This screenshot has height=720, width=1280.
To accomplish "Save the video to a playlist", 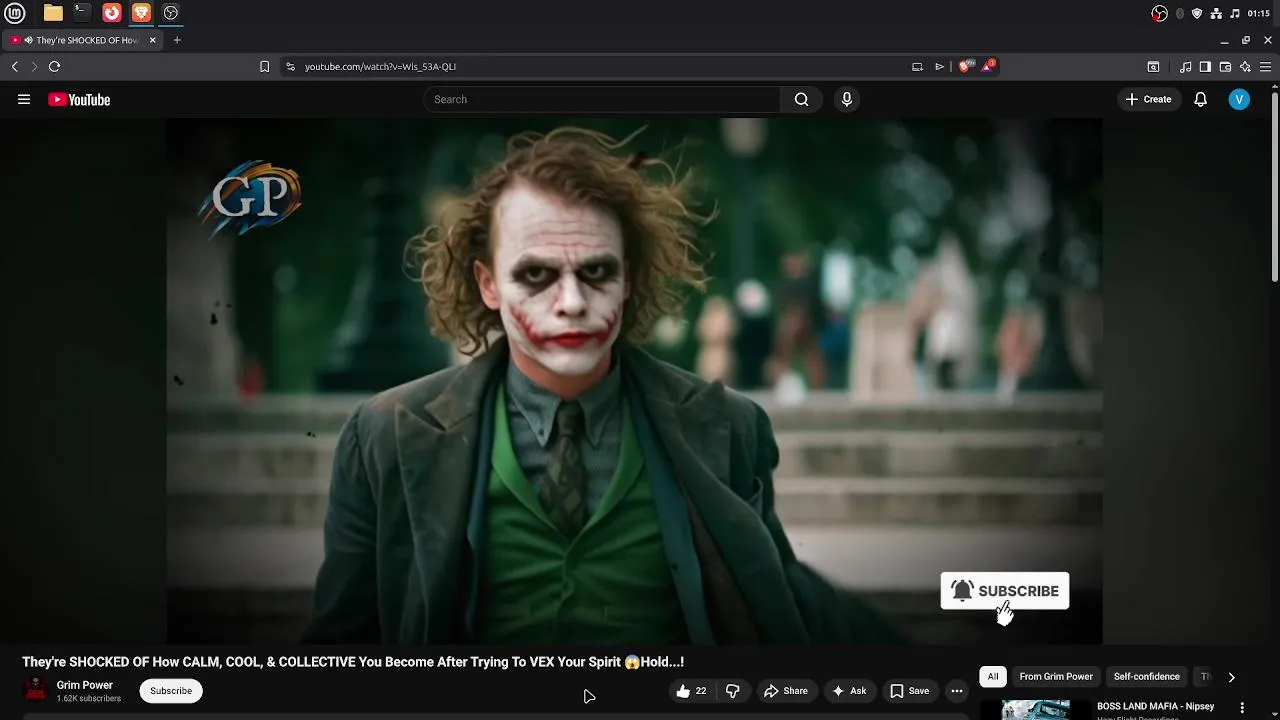I will coord(910,691).
